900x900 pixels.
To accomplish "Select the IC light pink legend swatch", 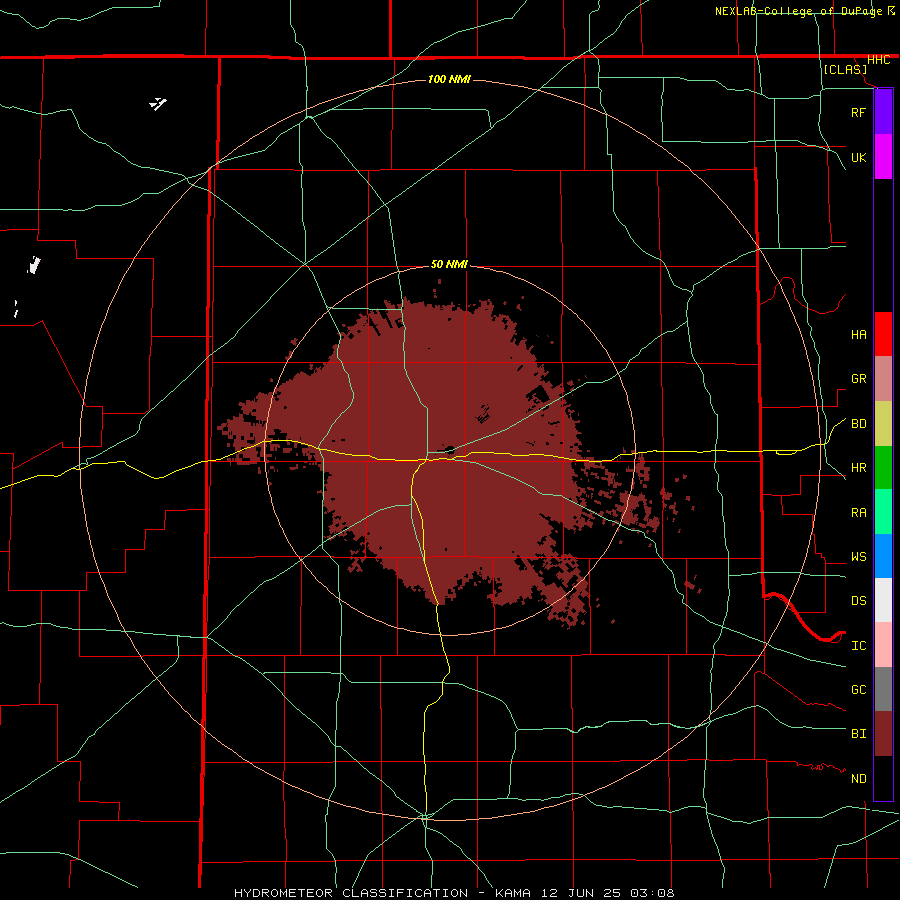I will point(883,645).
